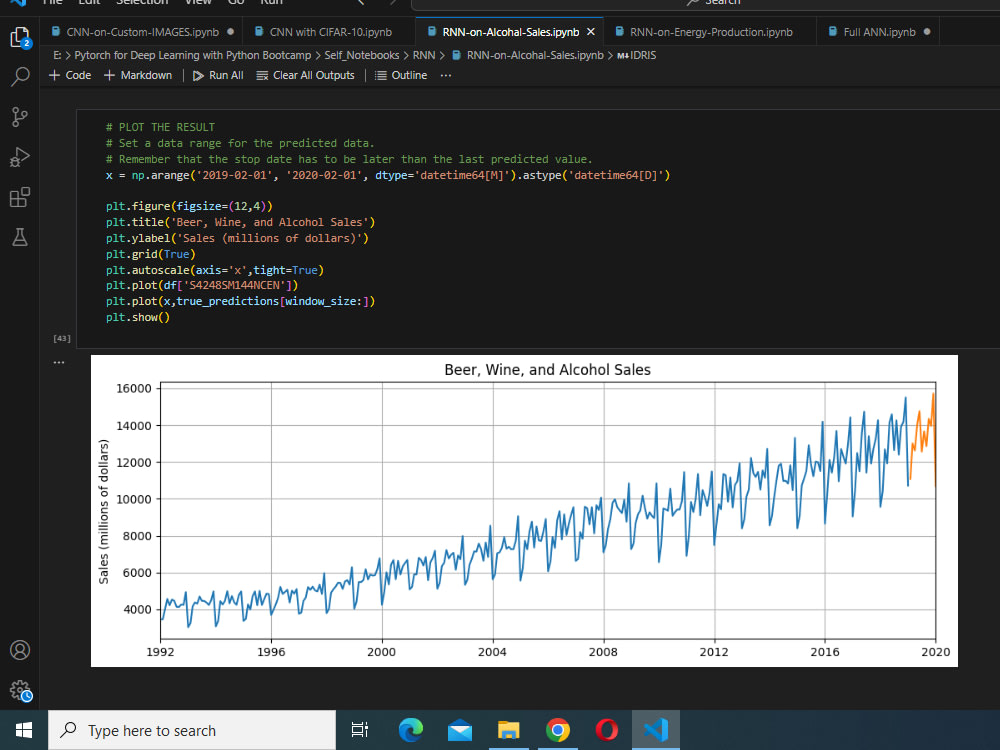1000x750 pixels.
Task: Click the Beer, Wine, and Alcohol Sales chart
Action: pyautogui.click(x=524, y=511)
